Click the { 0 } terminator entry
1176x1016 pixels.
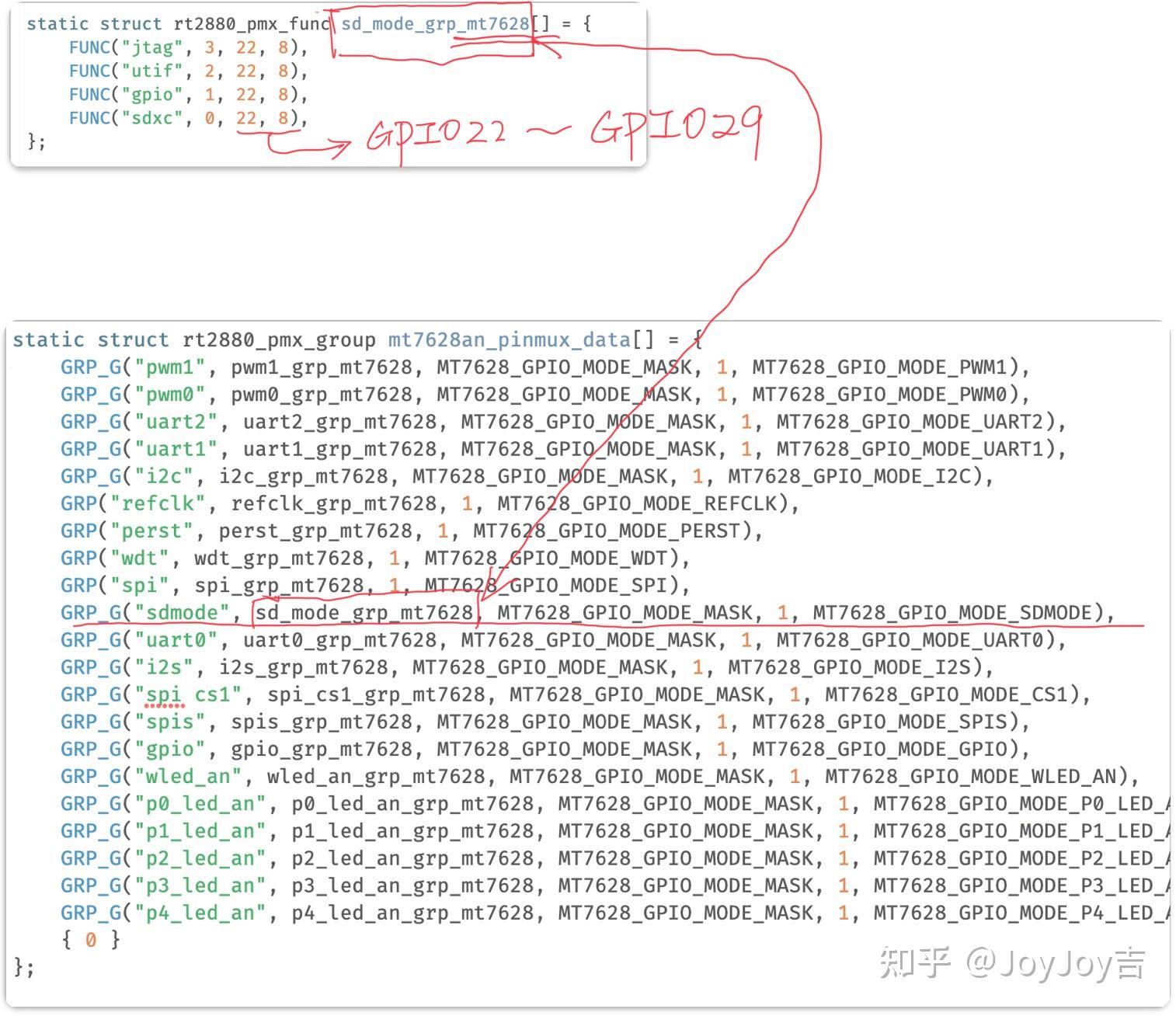[x=91, y=940]
